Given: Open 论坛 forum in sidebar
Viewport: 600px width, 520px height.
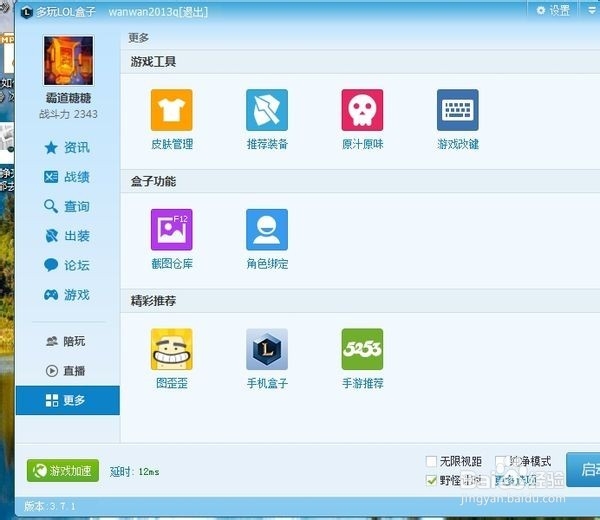Looking at the screenshot, I should tap(67, 265).
